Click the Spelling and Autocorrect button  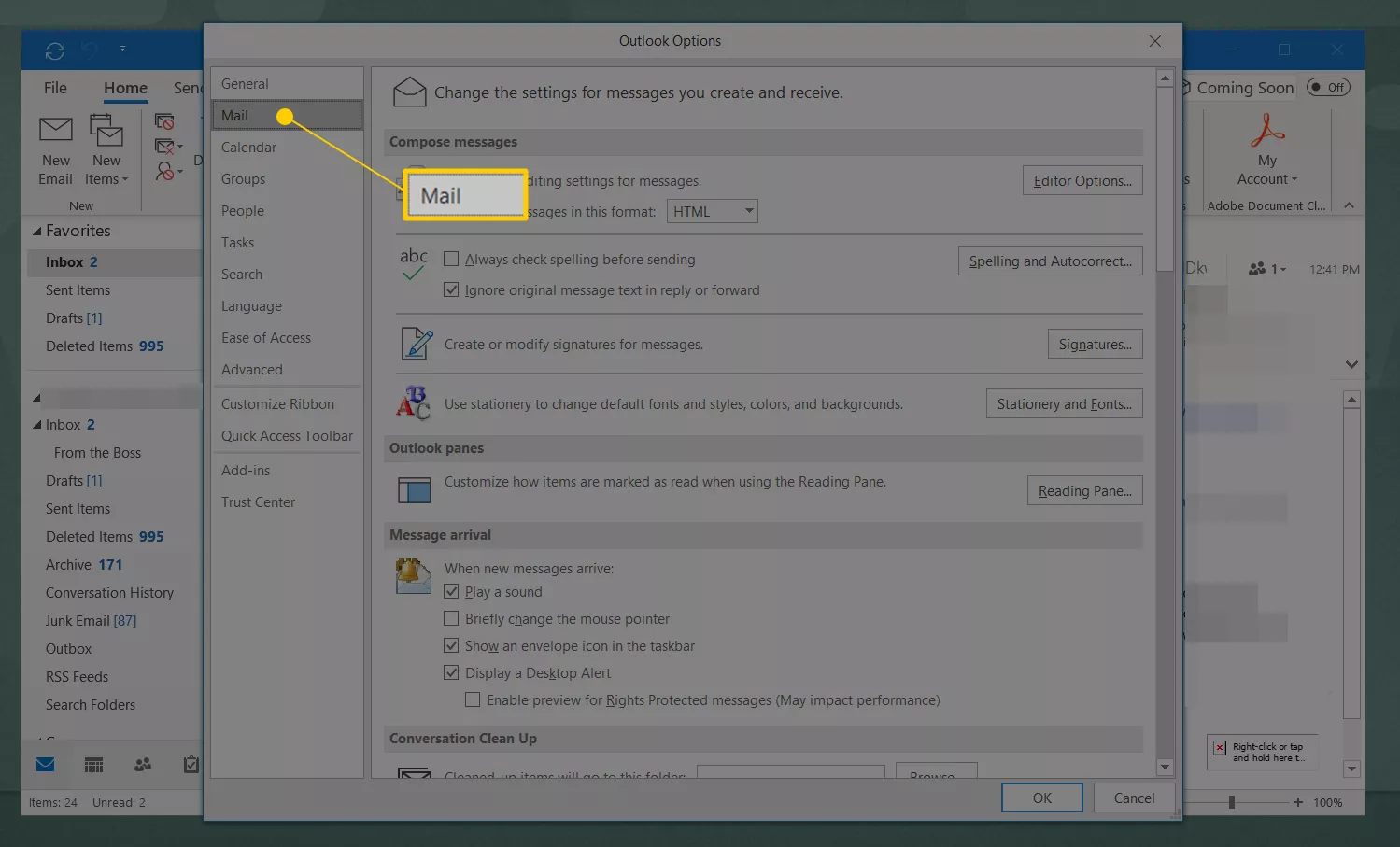[1050, 261]
